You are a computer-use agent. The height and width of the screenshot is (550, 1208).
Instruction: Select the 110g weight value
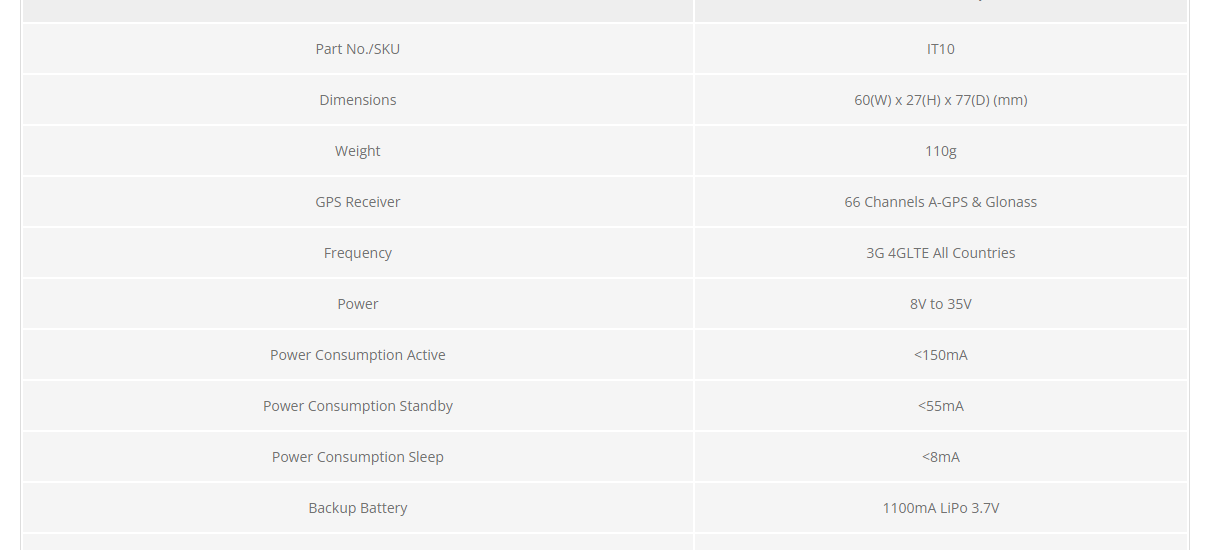pos(941,151)
